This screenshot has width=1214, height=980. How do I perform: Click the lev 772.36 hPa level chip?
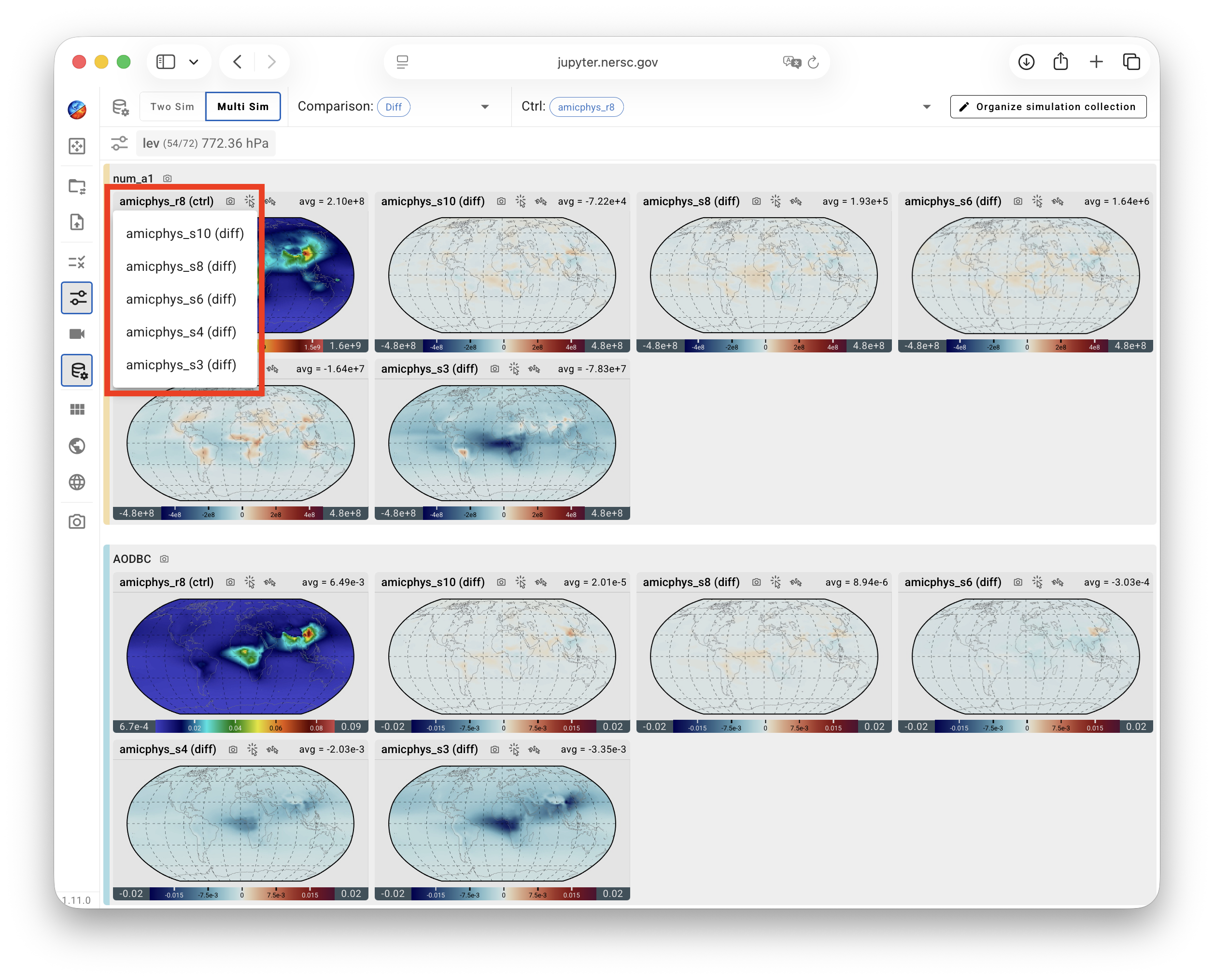click(x=206, y=143)
